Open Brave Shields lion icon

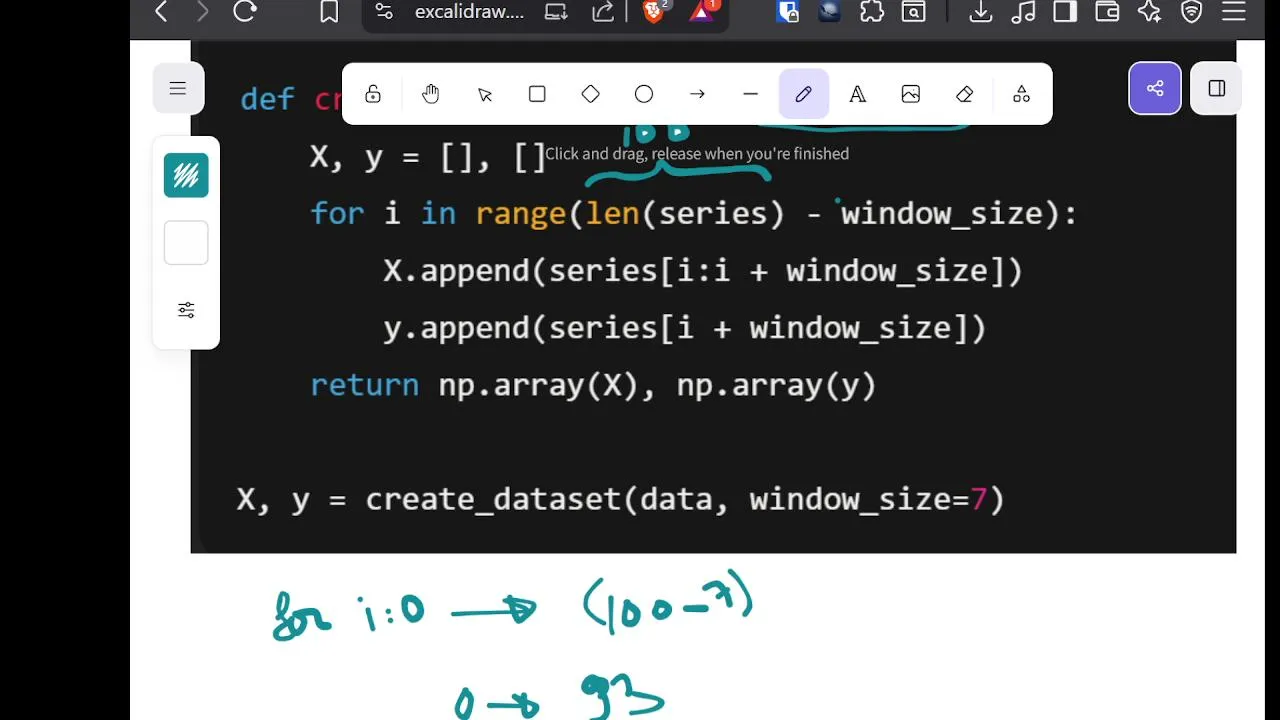point(655,11)
